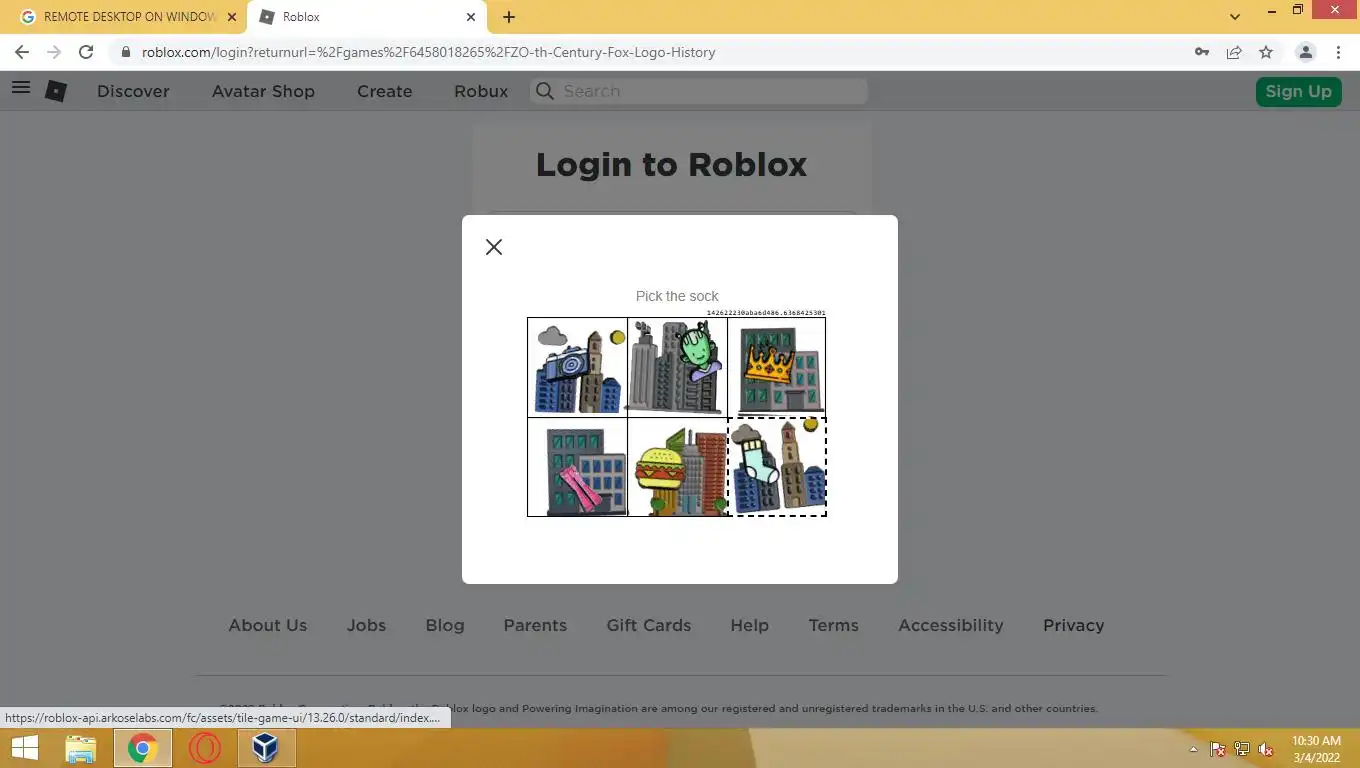The width and height of the screenshot is (1360, 768).
Task: Pick the green alien tile in the captcha
Action: point(677,367)
